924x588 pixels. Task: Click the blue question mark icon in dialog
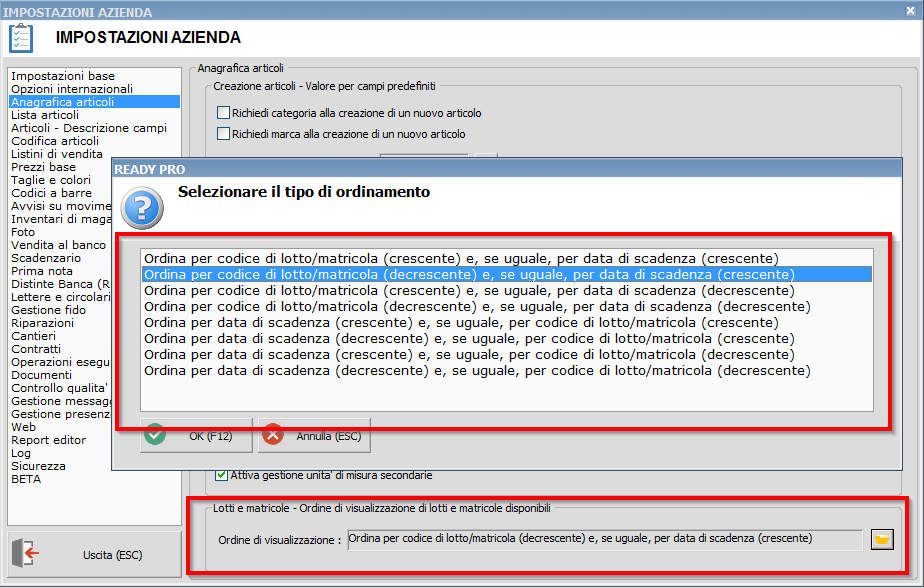pos(142,208)
